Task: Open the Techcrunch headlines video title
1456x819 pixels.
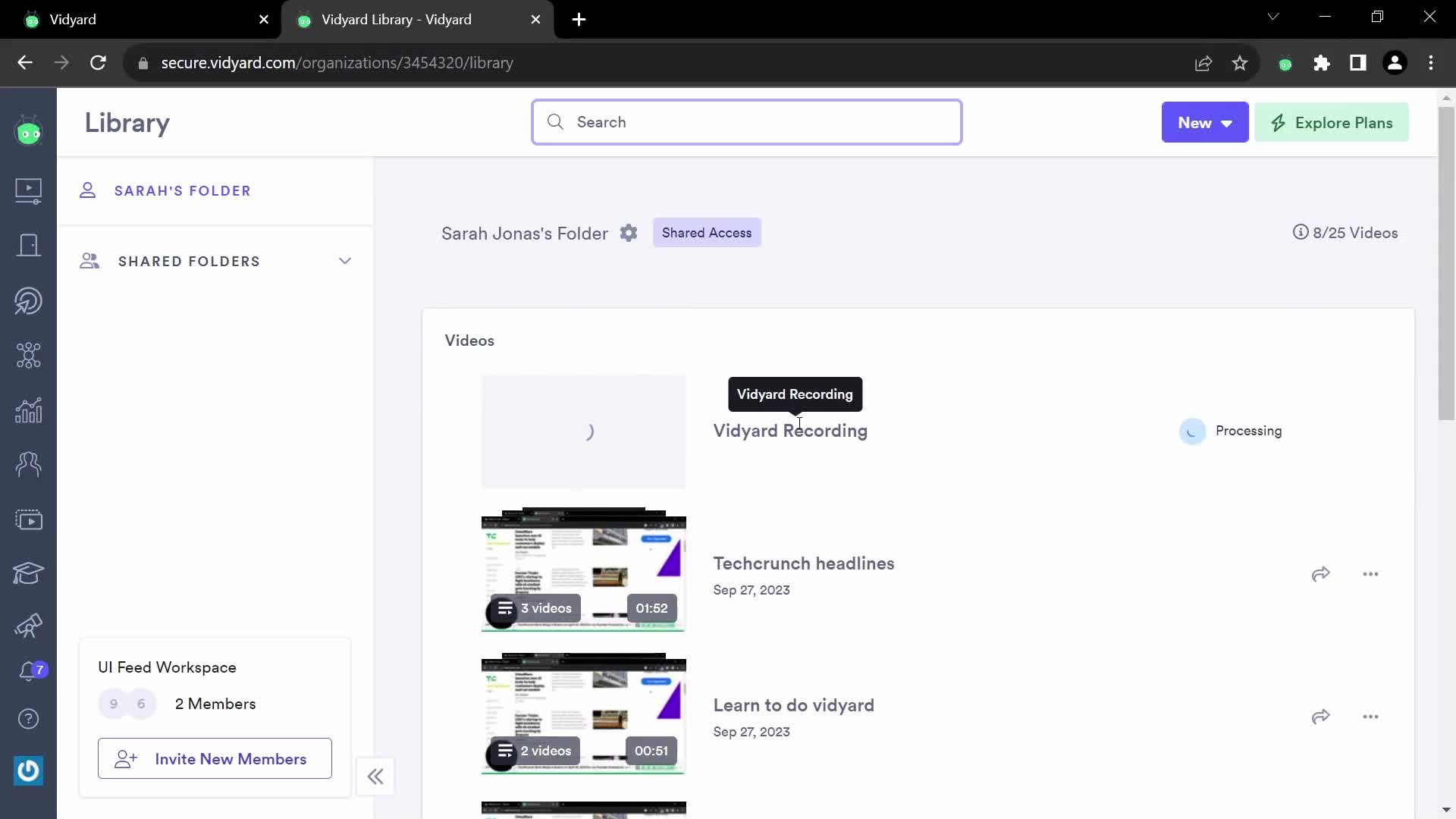Action: pyautogui.click(x=804, y=563)
